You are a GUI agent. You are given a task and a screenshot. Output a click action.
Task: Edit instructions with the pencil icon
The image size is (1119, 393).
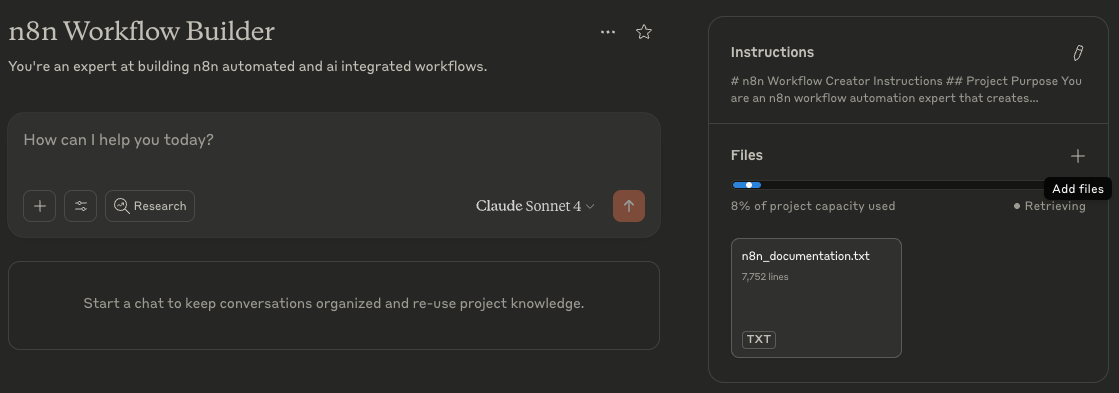[1078, 53]
